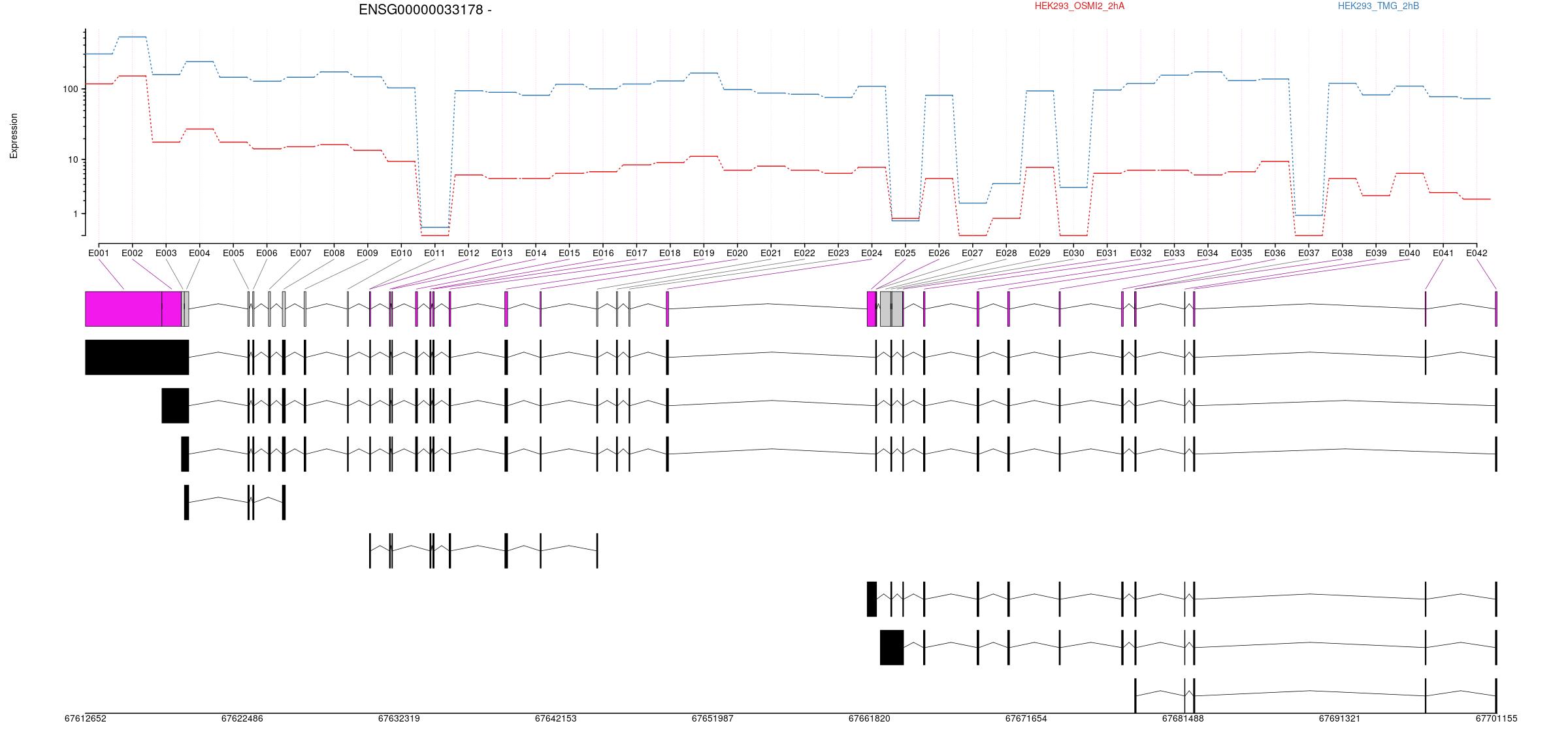Click exon label E040

(1409, 253)
